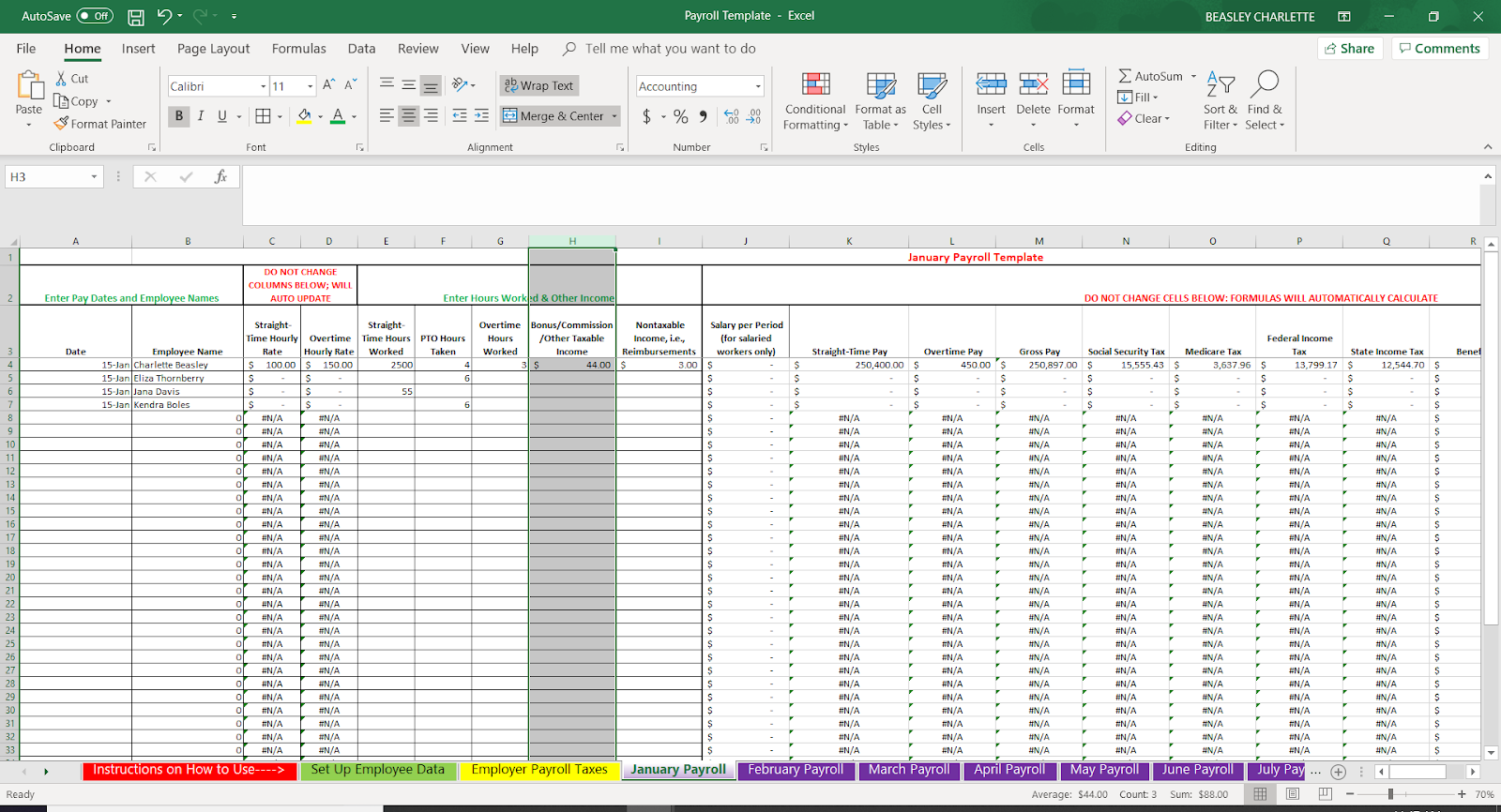Click the Undo arrow icon
Screen dimensions: 1501x812
[x=164, y=16]
